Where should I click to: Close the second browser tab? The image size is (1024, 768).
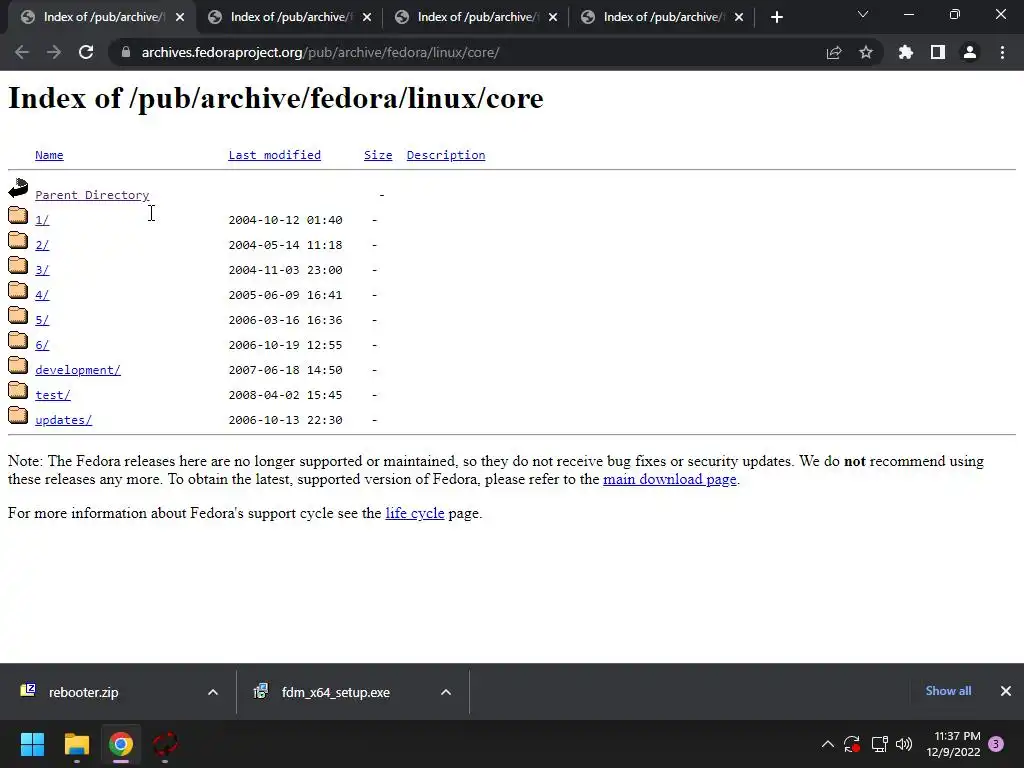pyautogui.click(x=367, y=17)
